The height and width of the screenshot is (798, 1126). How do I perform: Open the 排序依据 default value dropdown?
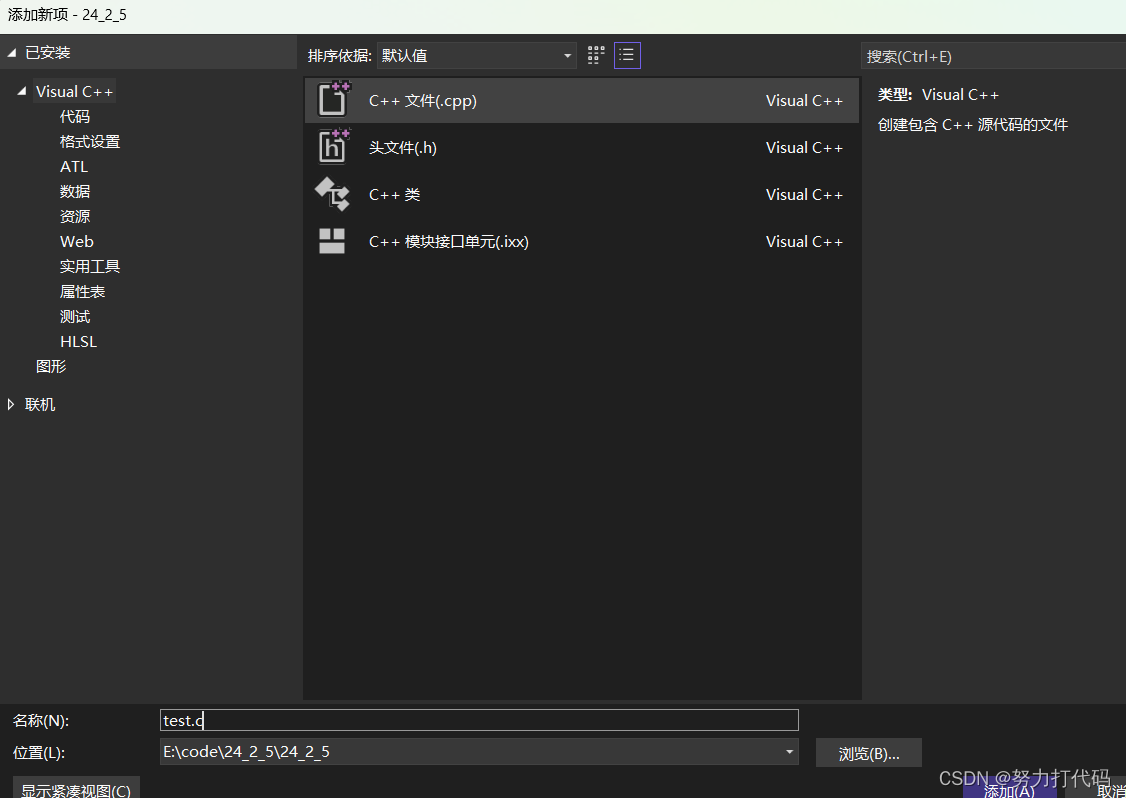point(566,55)
